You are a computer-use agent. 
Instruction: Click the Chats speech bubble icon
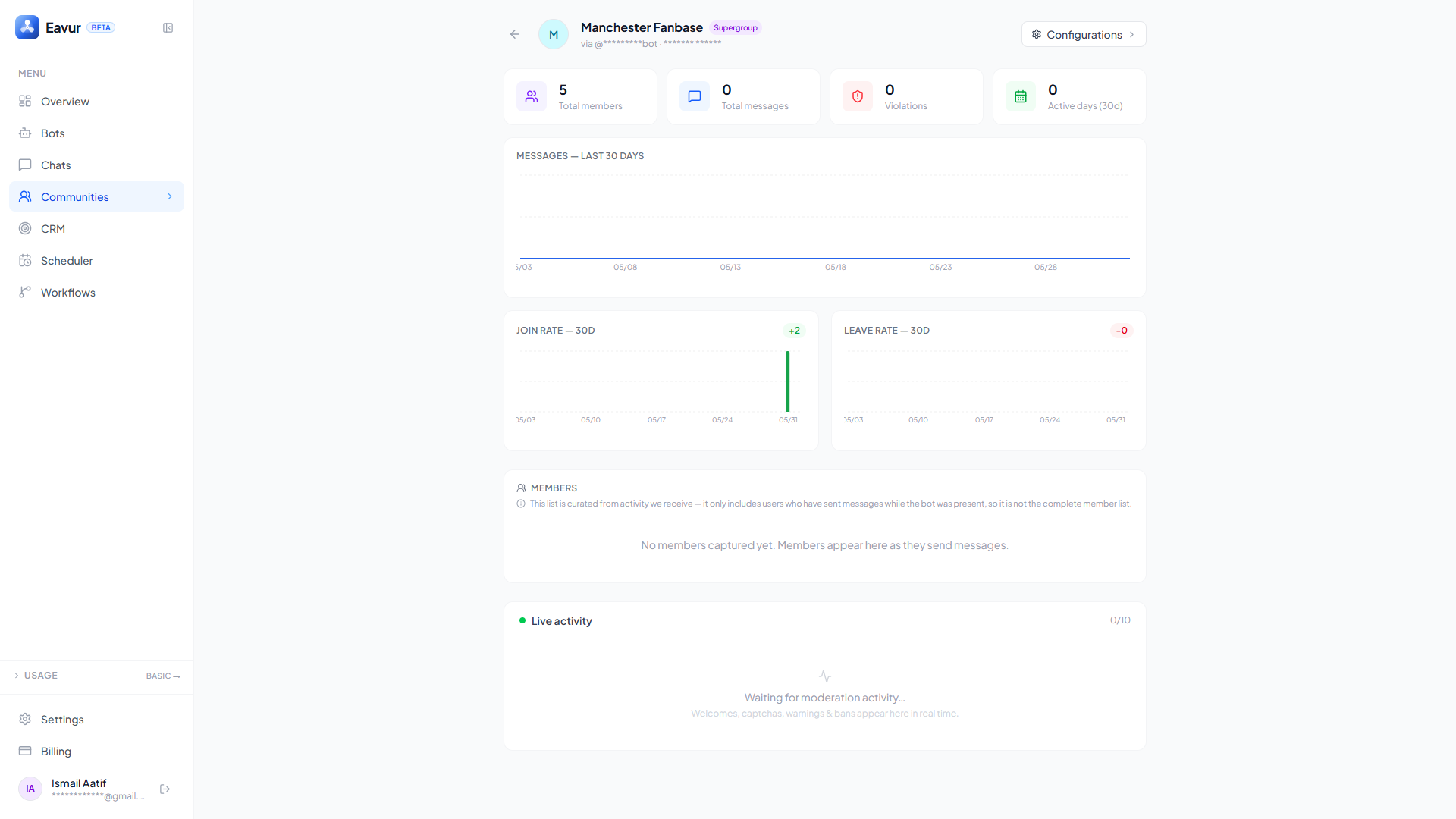[x=25, y=165]
